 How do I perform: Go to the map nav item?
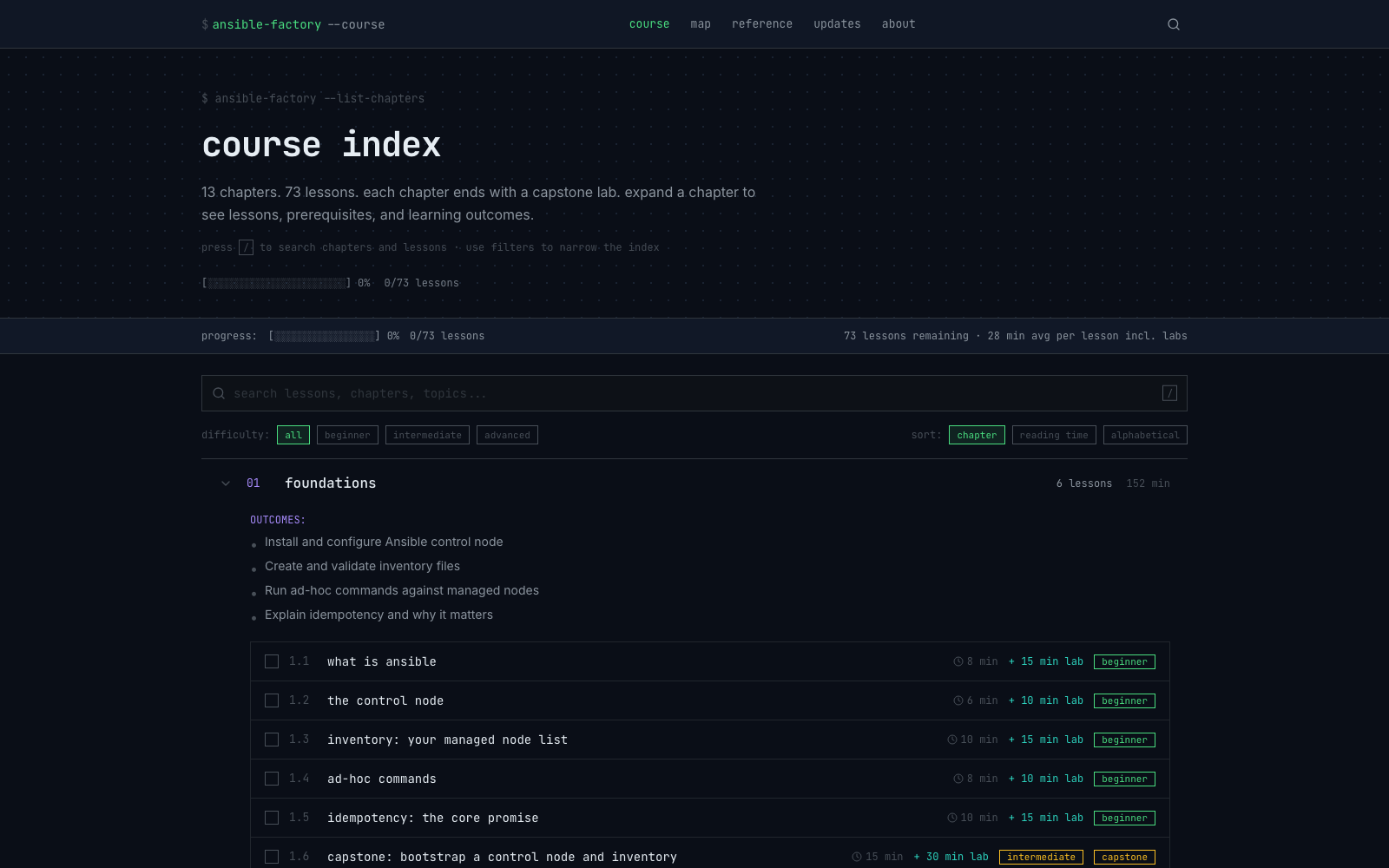coord(701,24)
